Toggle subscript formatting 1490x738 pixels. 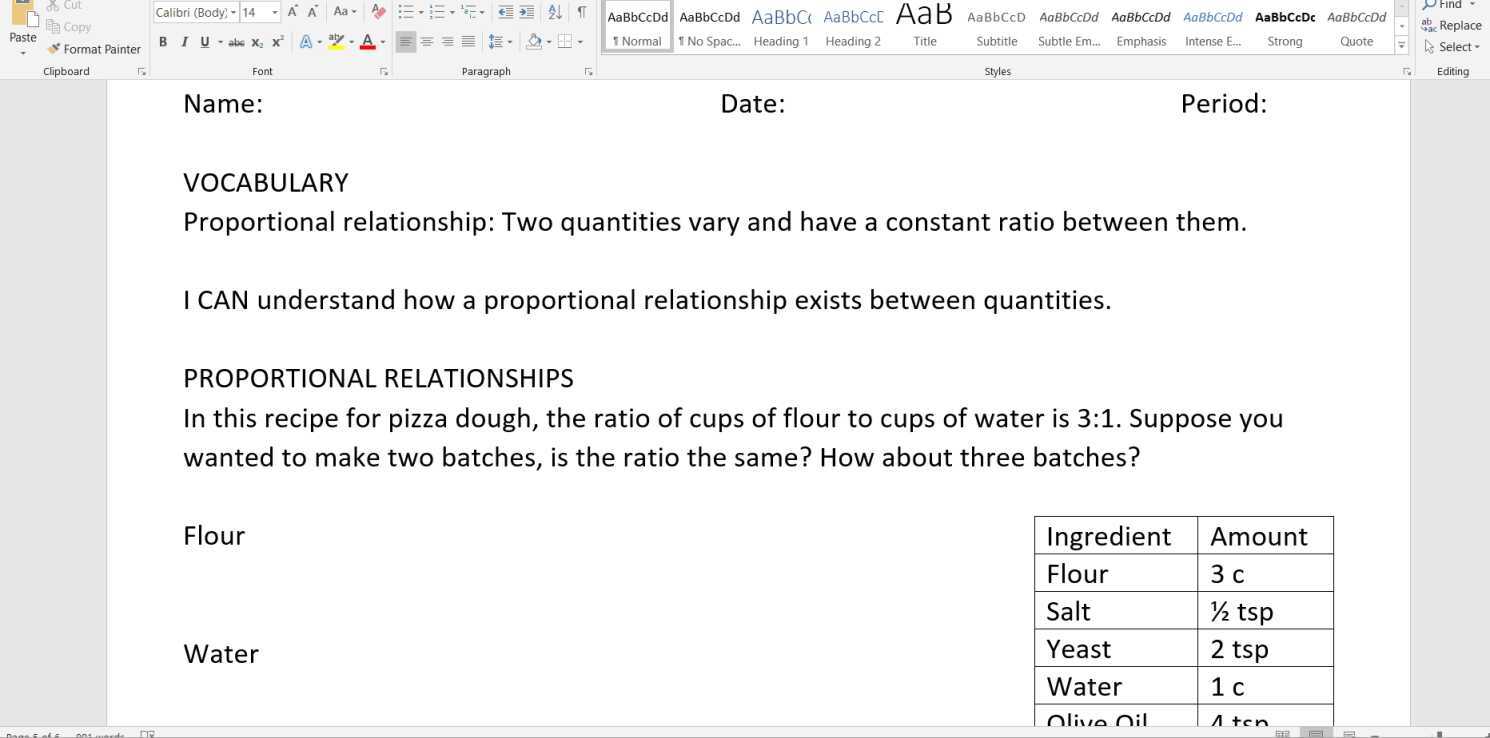(x=257, y=42)
